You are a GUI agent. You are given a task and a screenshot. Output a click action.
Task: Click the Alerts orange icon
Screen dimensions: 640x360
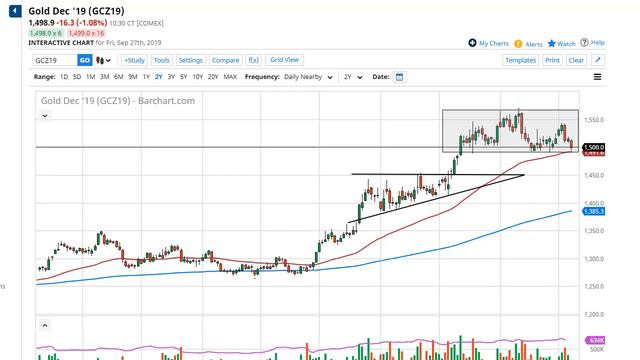[518, 44]
